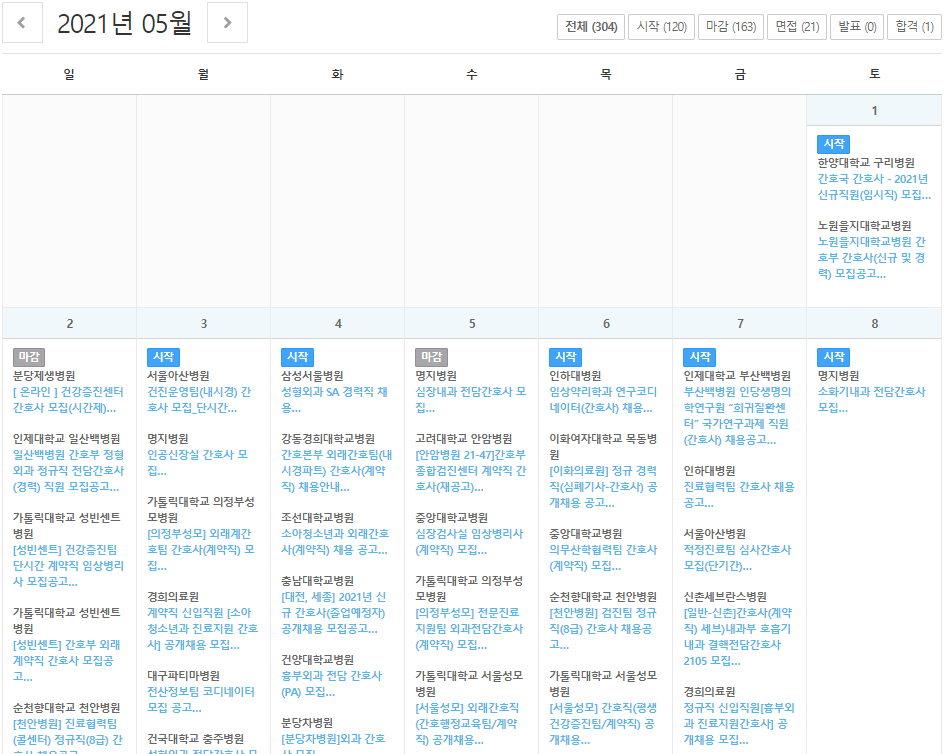The width and height of the screenshot is (945, 754).
Task: Click the date number 1 cell header
Action: [874, 110]
